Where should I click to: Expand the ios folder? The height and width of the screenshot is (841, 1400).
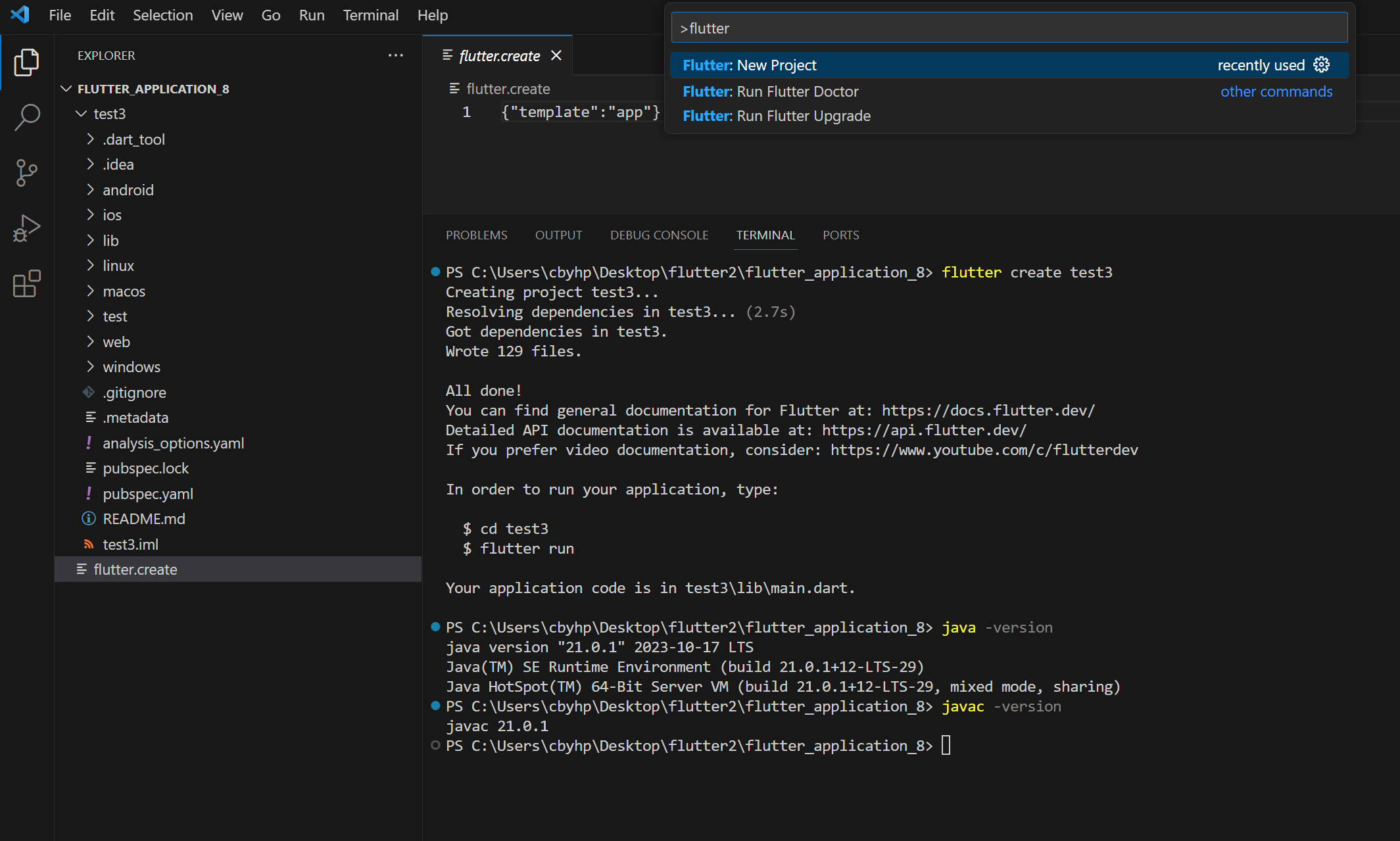(x=90, y=214)
